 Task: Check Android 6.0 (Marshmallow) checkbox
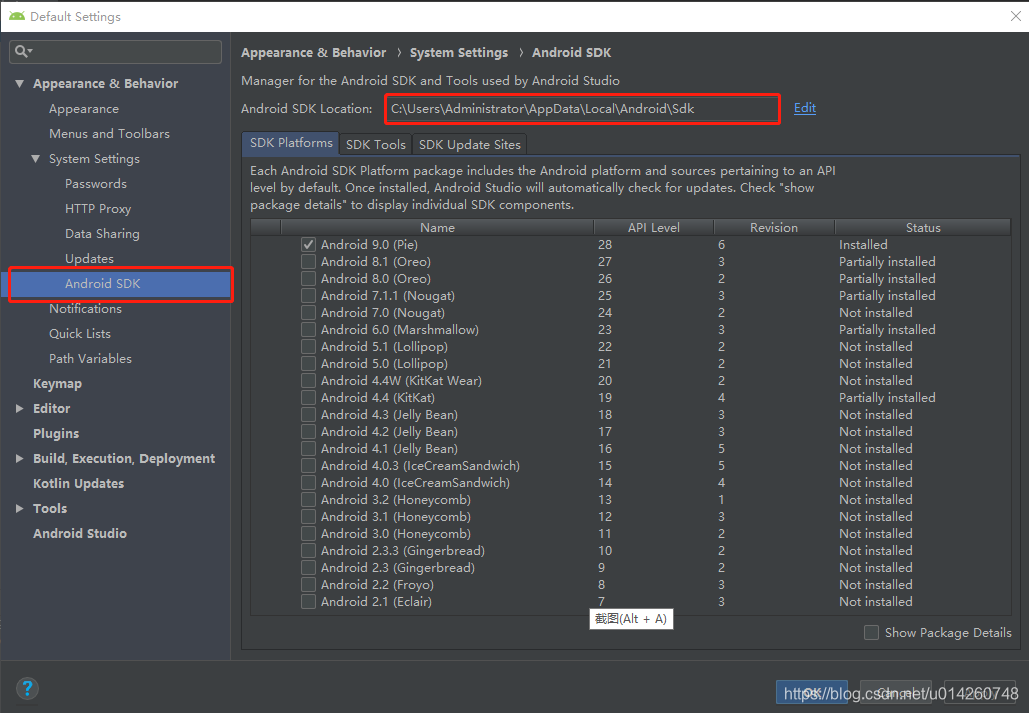(x=308, y=330)
